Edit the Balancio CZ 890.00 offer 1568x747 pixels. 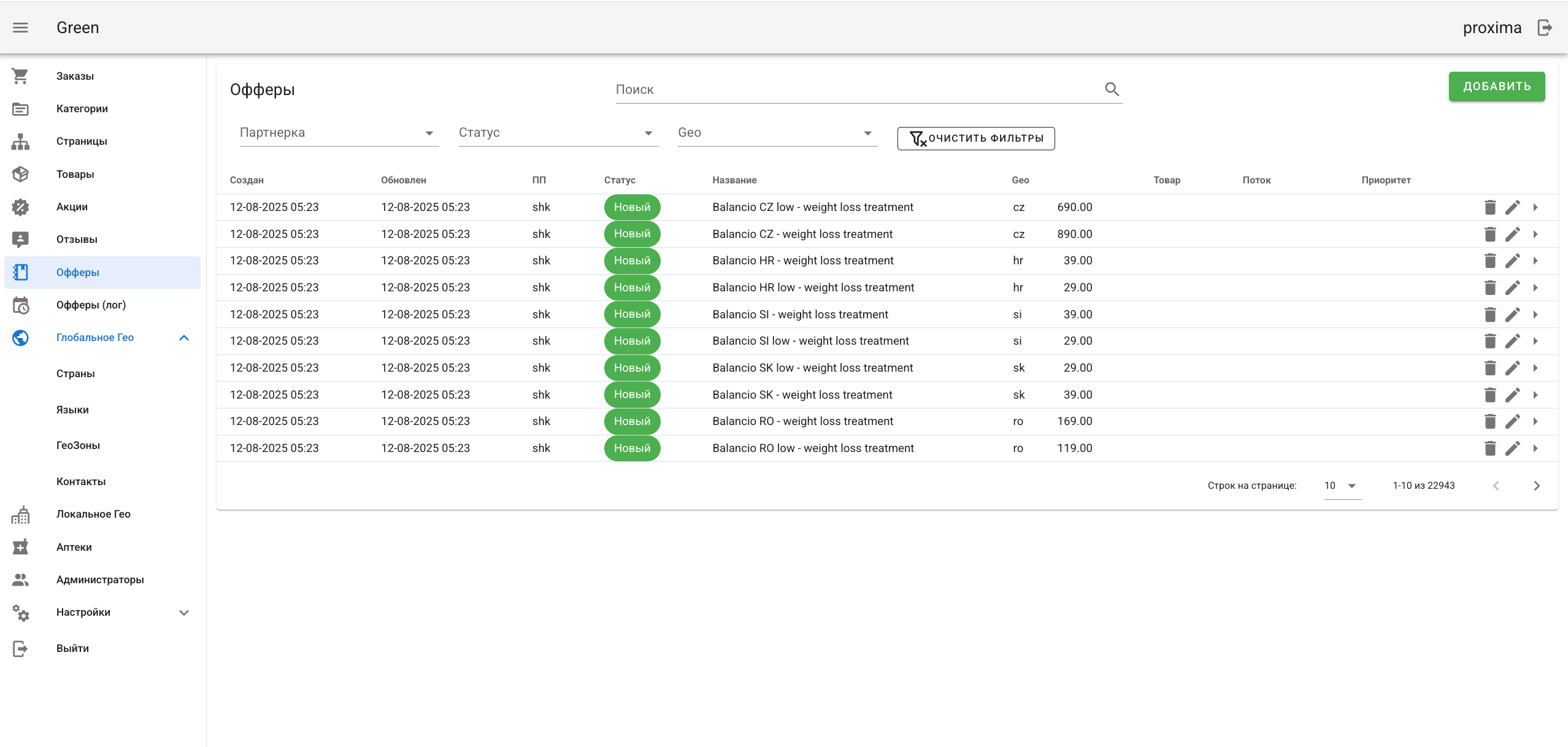tap(1512, 234)
